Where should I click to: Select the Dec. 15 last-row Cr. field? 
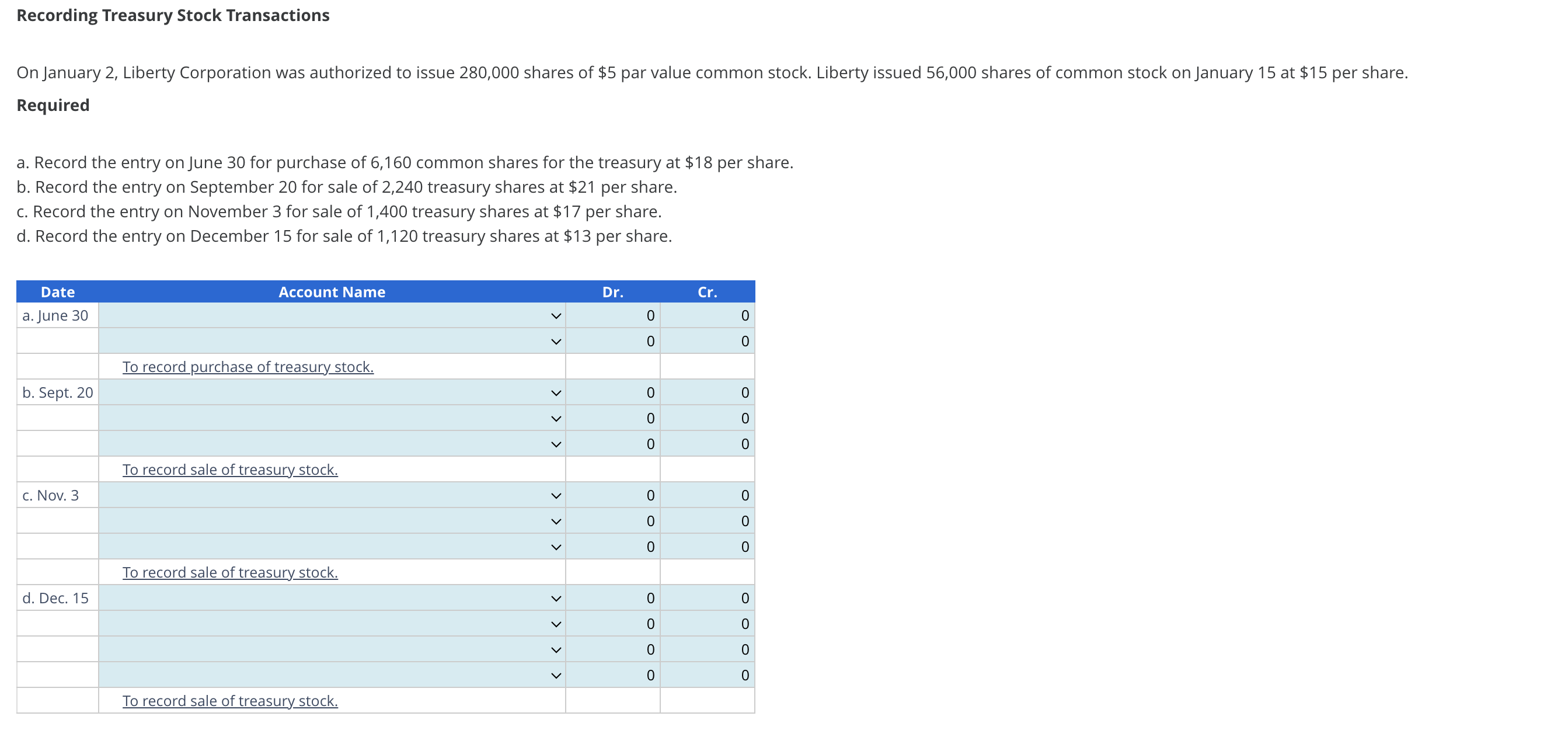pyautogui.click(x=708, y=675)
